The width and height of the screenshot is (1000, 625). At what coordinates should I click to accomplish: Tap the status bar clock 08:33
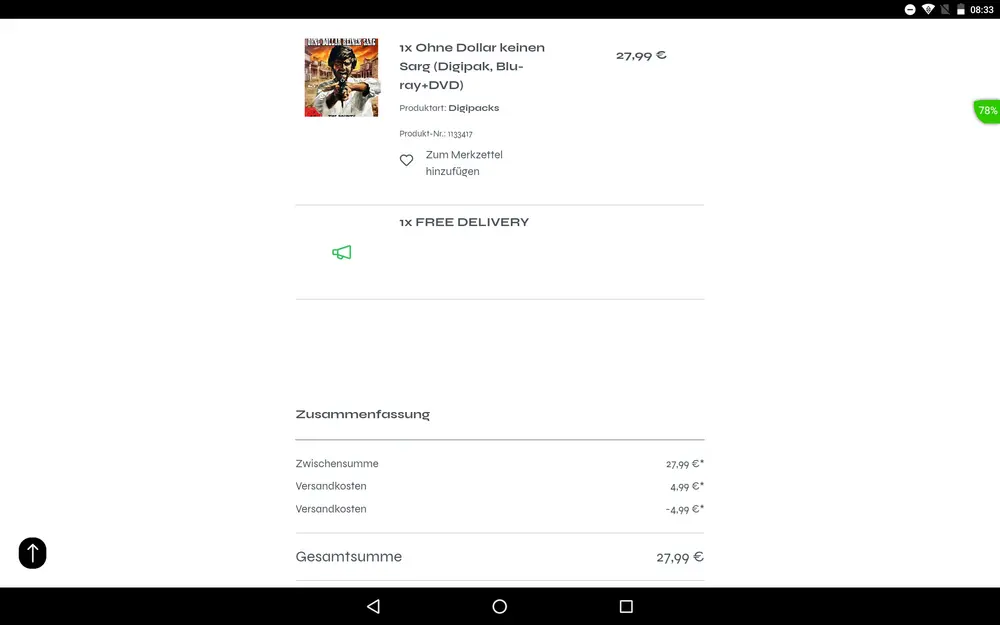click(x=982, y=10)
